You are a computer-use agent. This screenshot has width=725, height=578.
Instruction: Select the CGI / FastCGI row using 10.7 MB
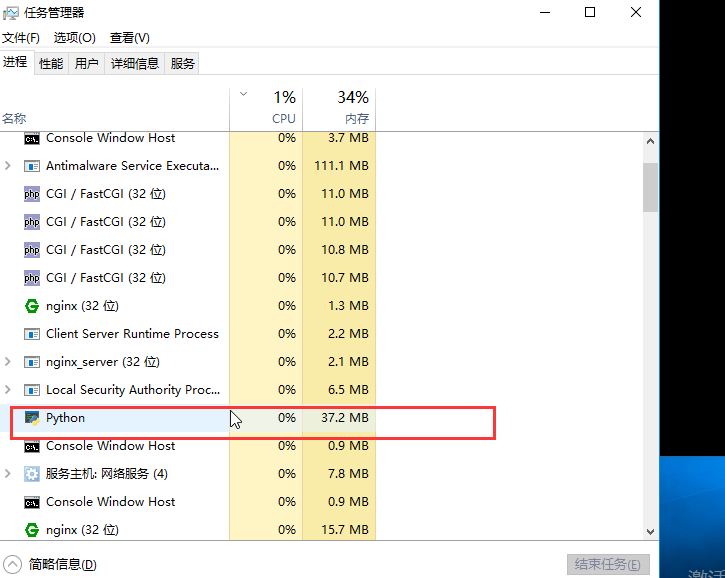[x=188, y=278]
